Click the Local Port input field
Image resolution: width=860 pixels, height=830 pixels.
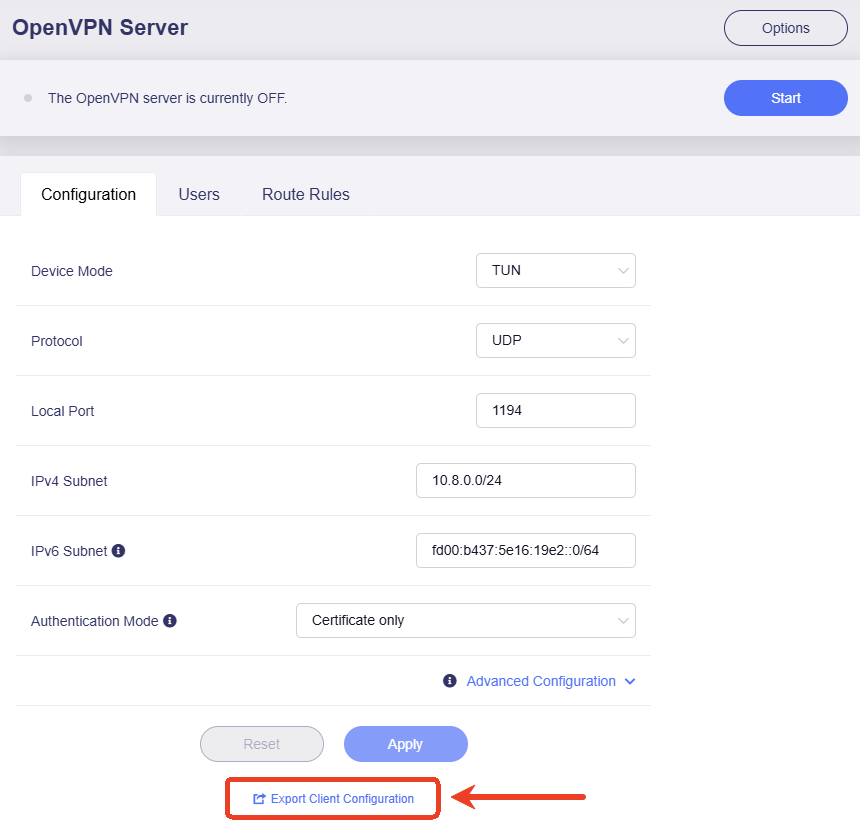point(555,410)
